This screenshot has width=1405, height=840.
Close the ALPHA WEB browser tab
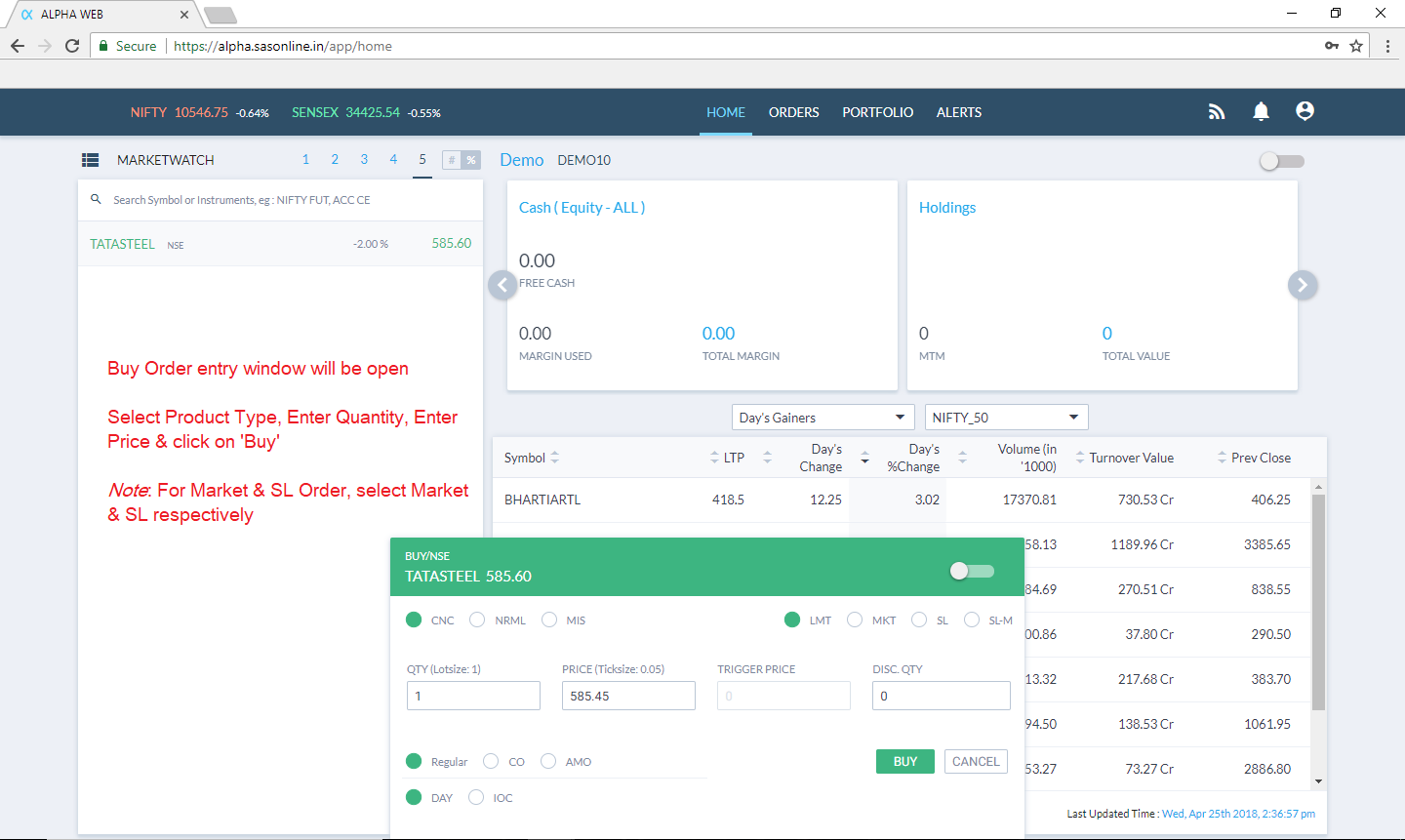(184, 15)
